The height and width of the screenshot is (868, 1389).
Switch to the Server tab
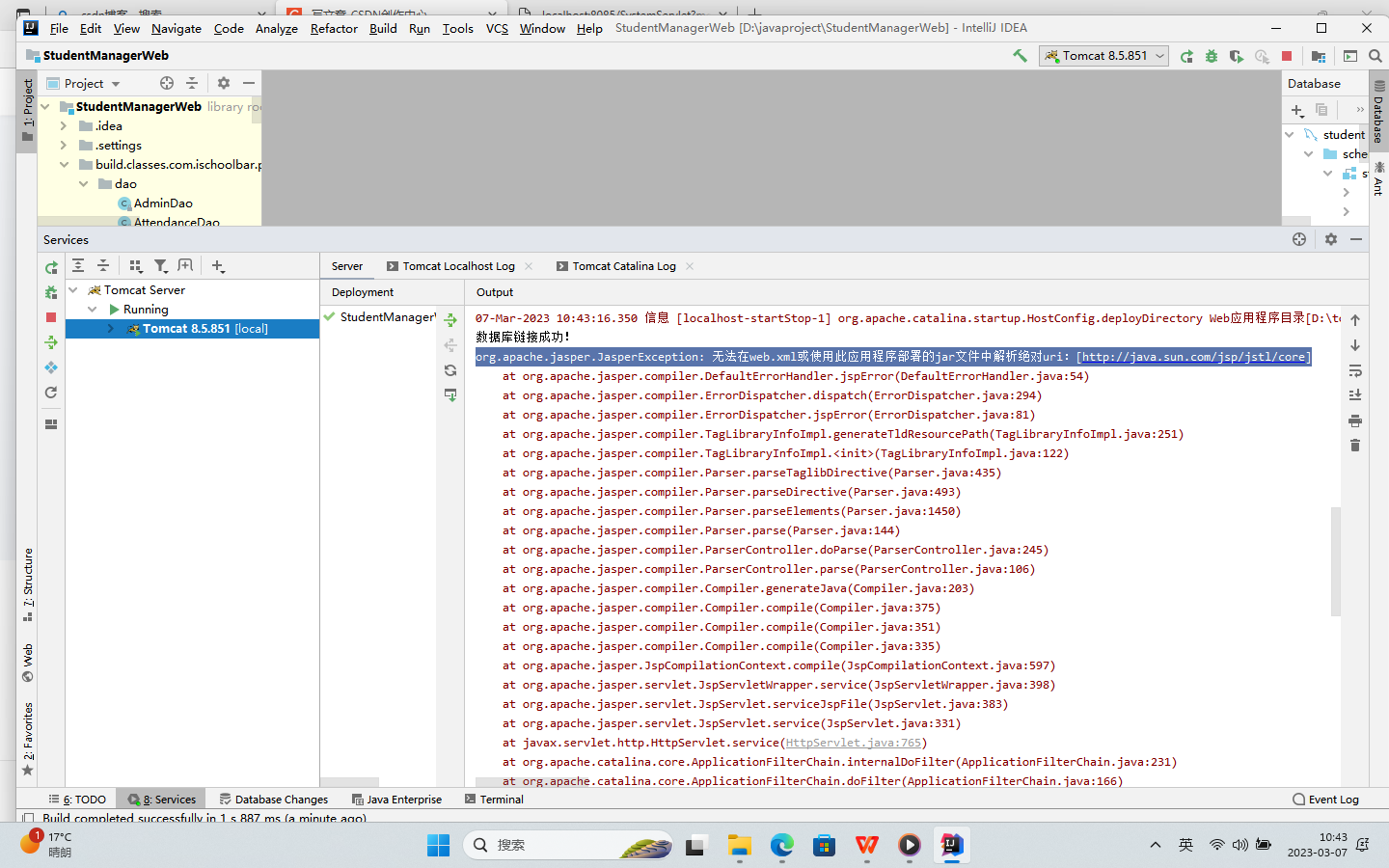347,266
